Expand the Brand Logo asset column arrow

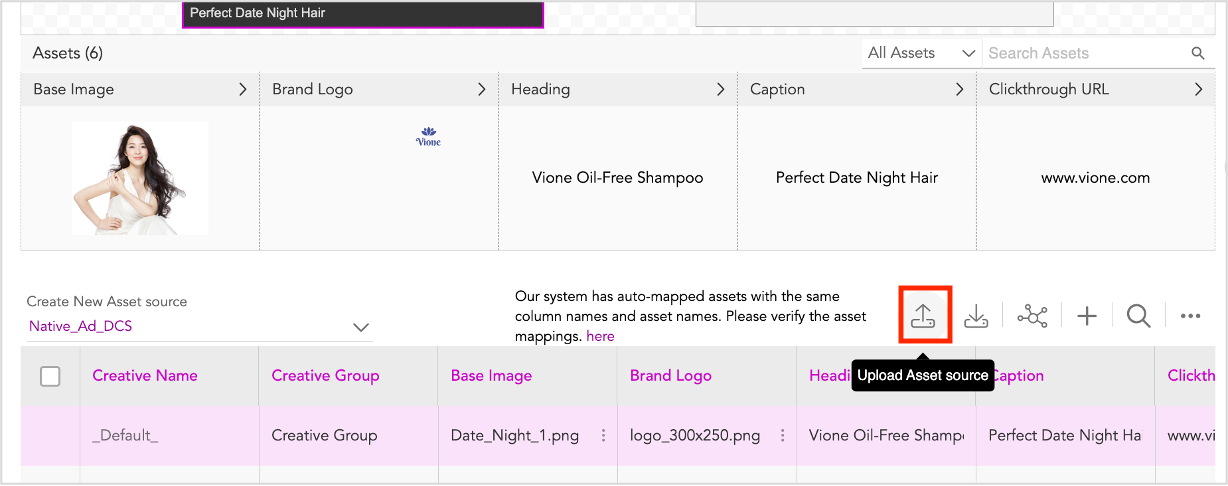click(481, 90)
